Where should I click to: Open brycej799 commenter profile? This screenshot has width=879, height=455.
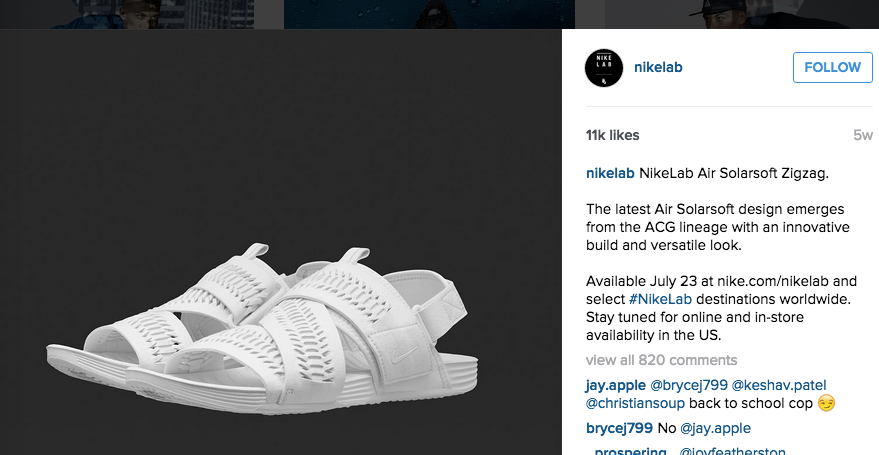(619, 428)
